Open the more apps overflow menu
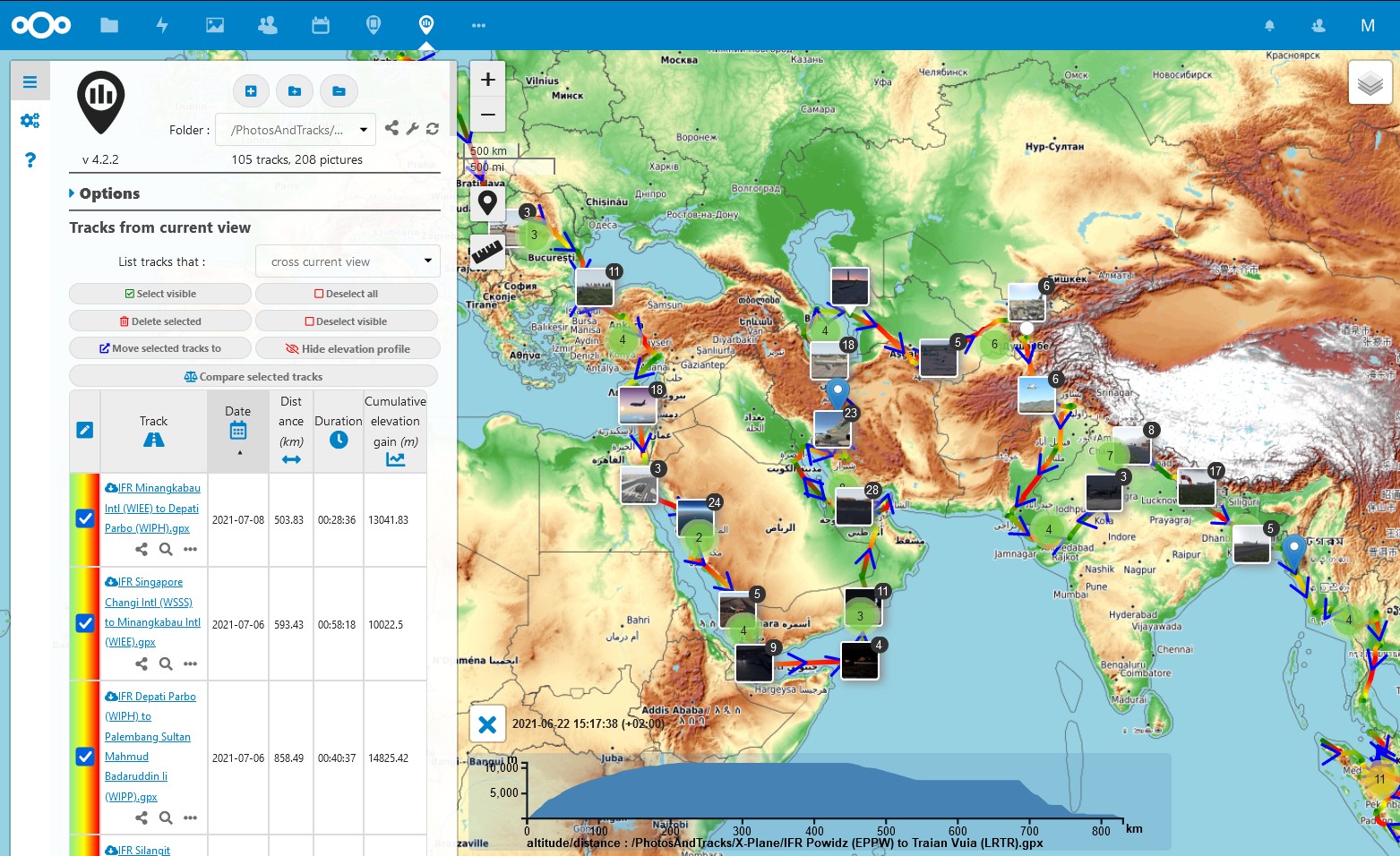Image resolution: width=1400 pixels, height=856 pixels. [x=478, y=25]
